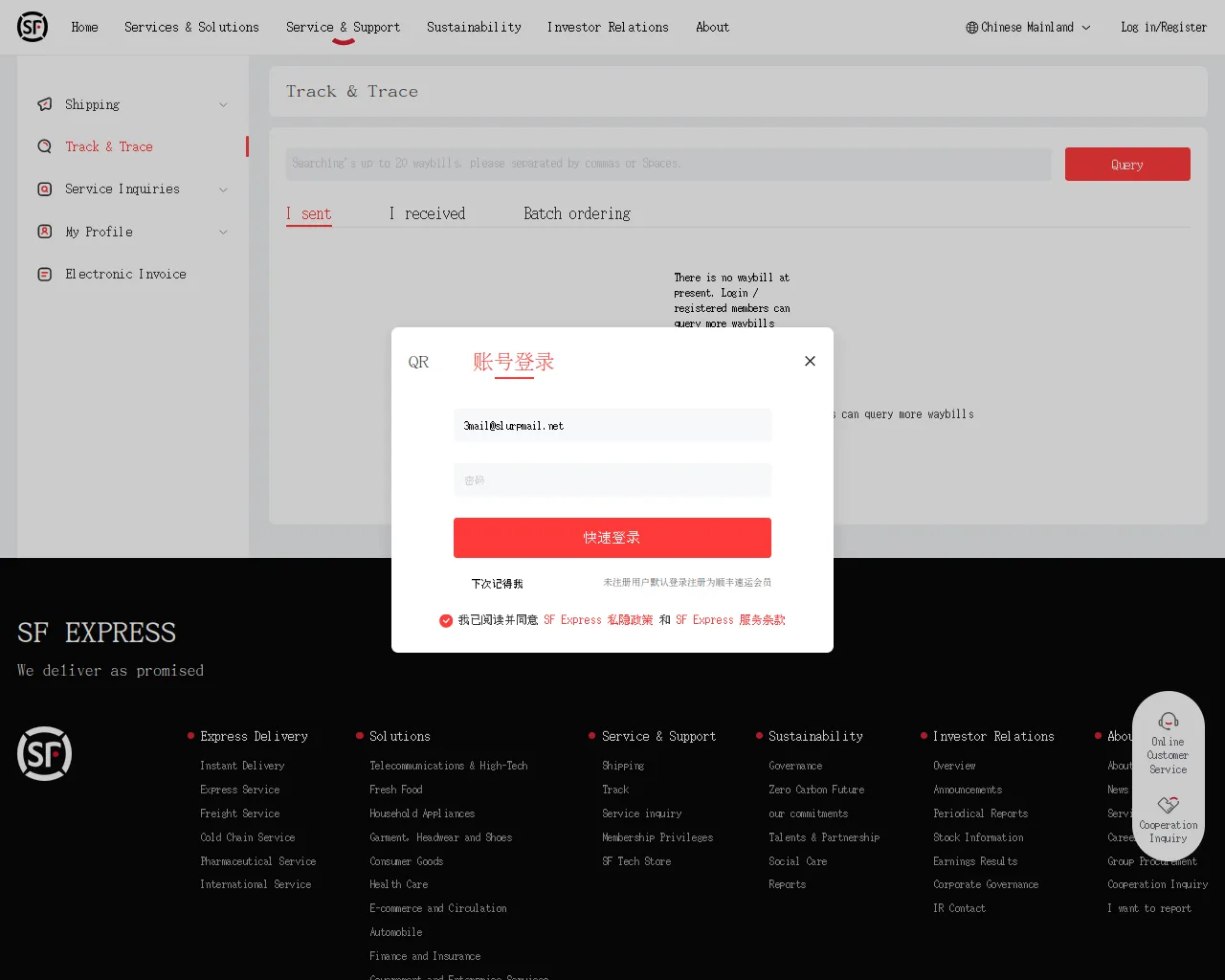
Task: Open footer link Health Care
Action: click(399, 884)
